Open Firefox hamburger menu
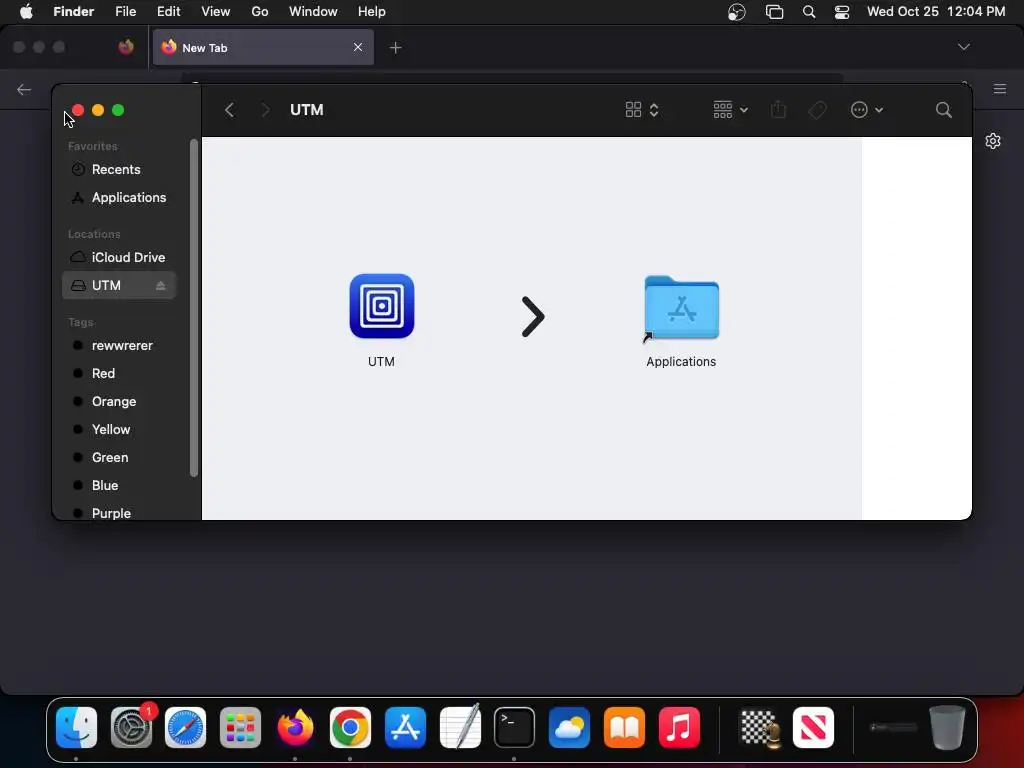Screen dimensions: 1024x768 [1000, 89]
